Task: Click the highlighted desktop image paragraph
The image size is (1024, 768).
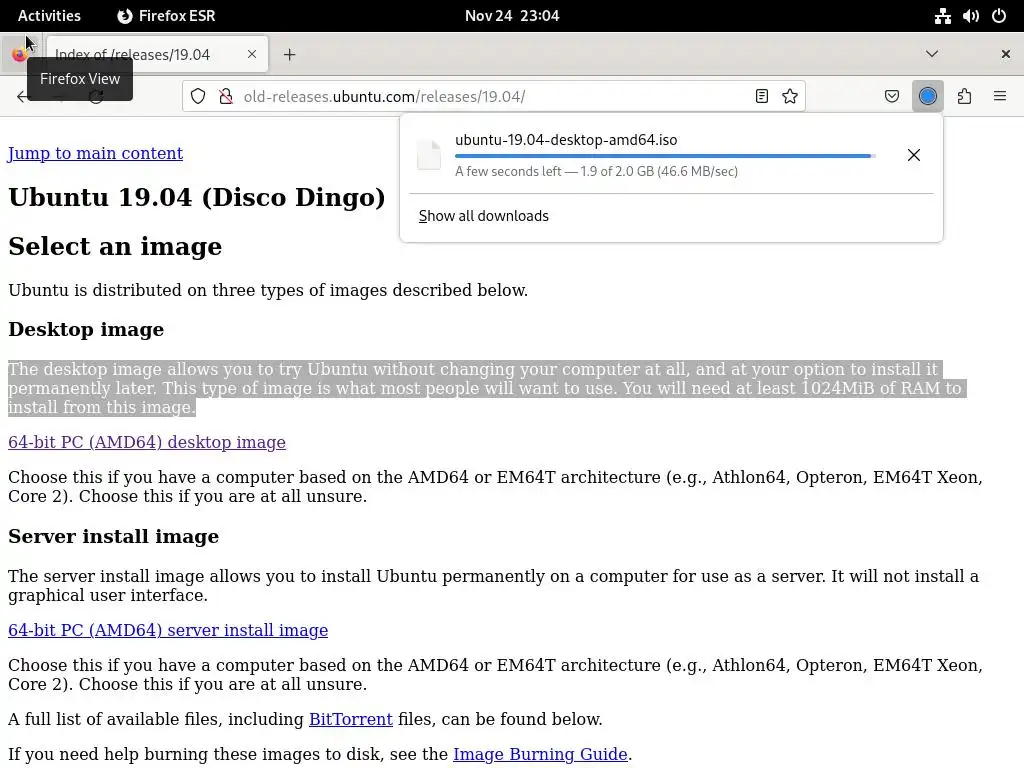Action: (485, 388)
